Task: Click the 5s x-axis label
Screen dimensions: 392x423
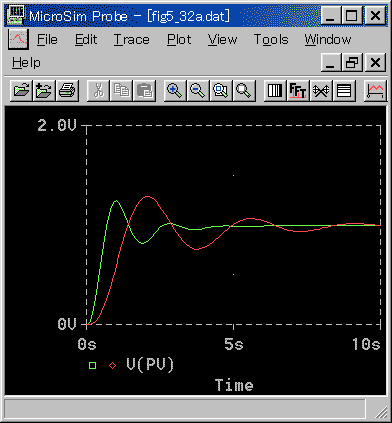Action: (x=234, y=344)
